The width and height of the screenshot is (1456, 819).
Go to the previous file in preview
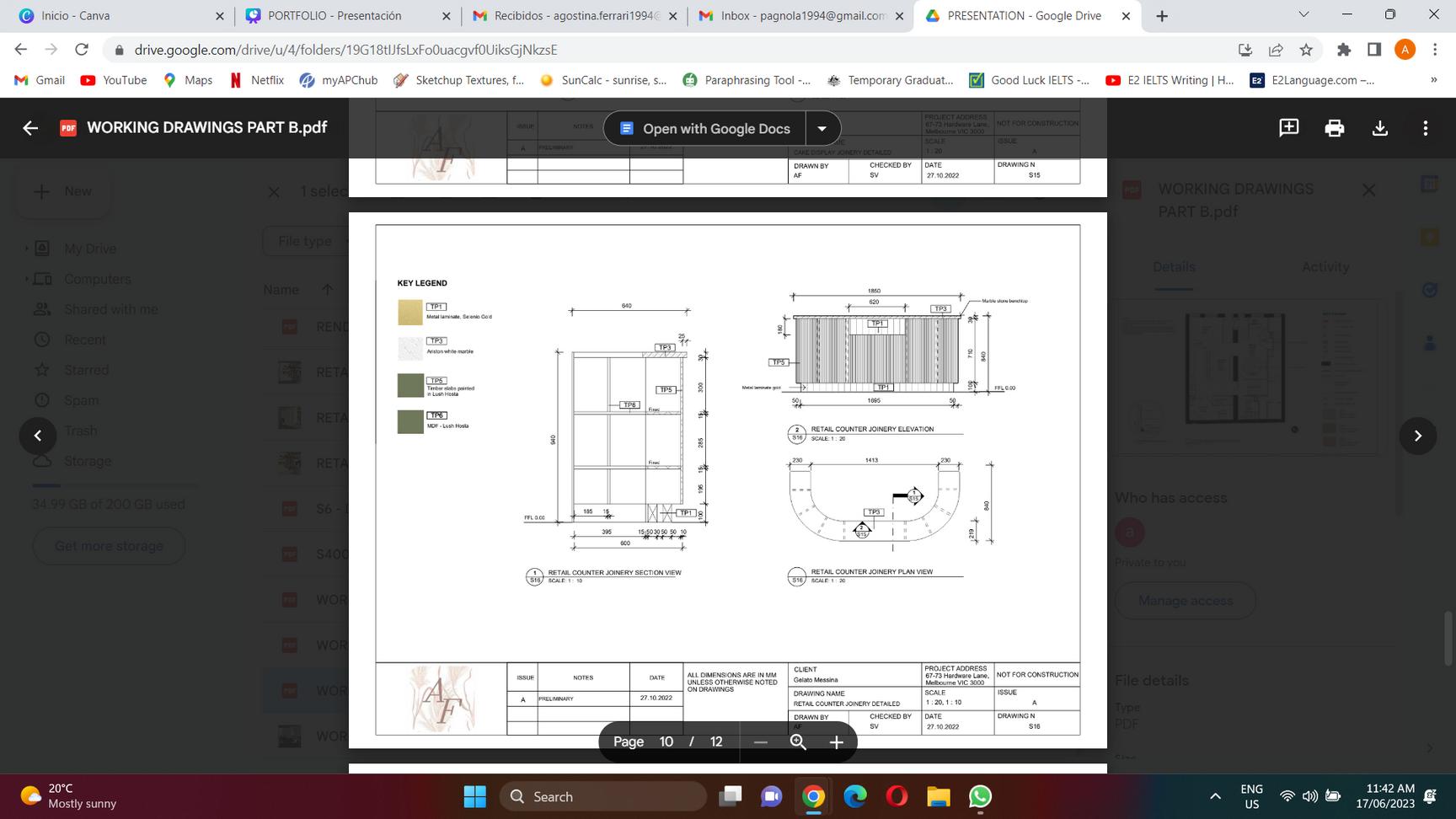click(38, 436)
